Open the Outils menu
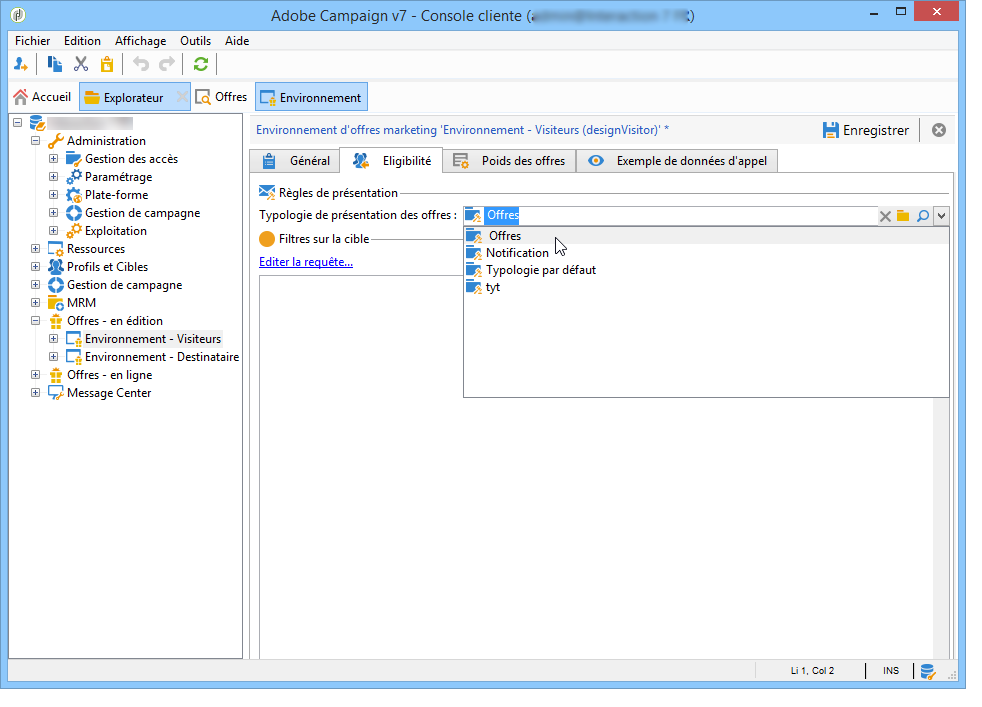The image size is (982, 707). click(195, 41)
